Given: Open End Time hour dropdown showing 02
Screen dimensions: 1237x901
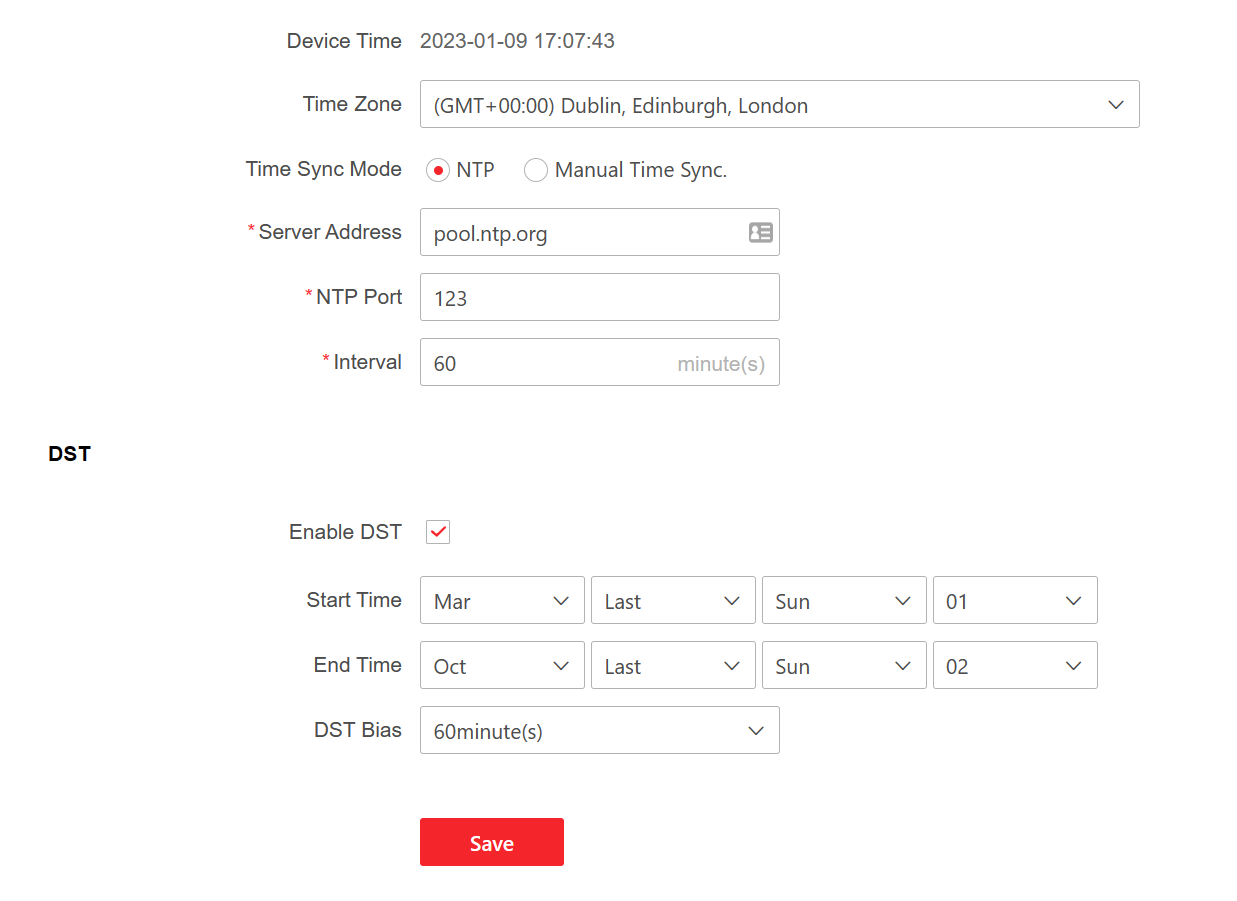Looking at the screenshot, I should click(1015, 666).
